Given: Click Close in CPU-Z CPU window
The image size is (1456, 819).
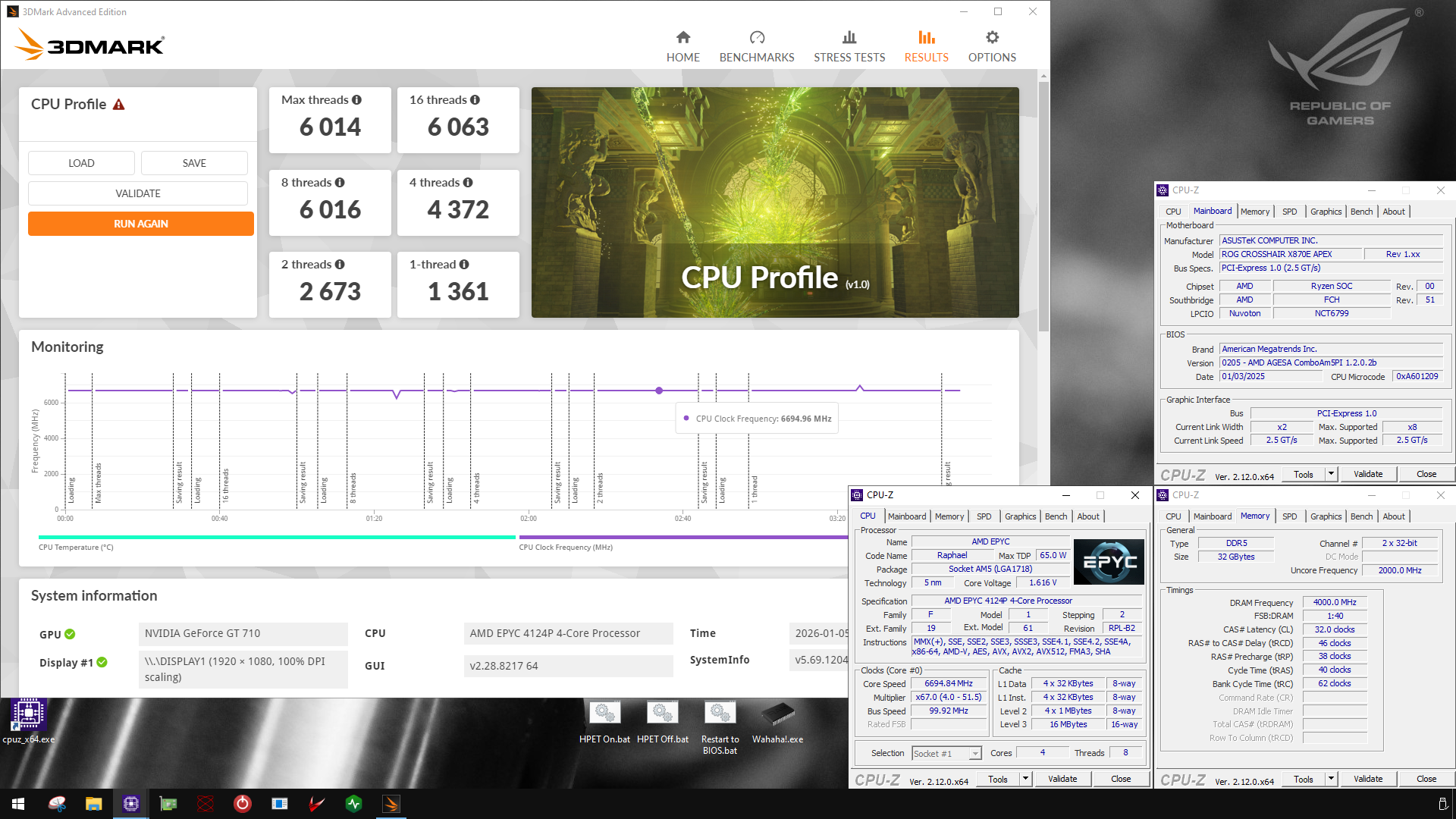Looking at the screenshot, I should [x=1121, y=779].
